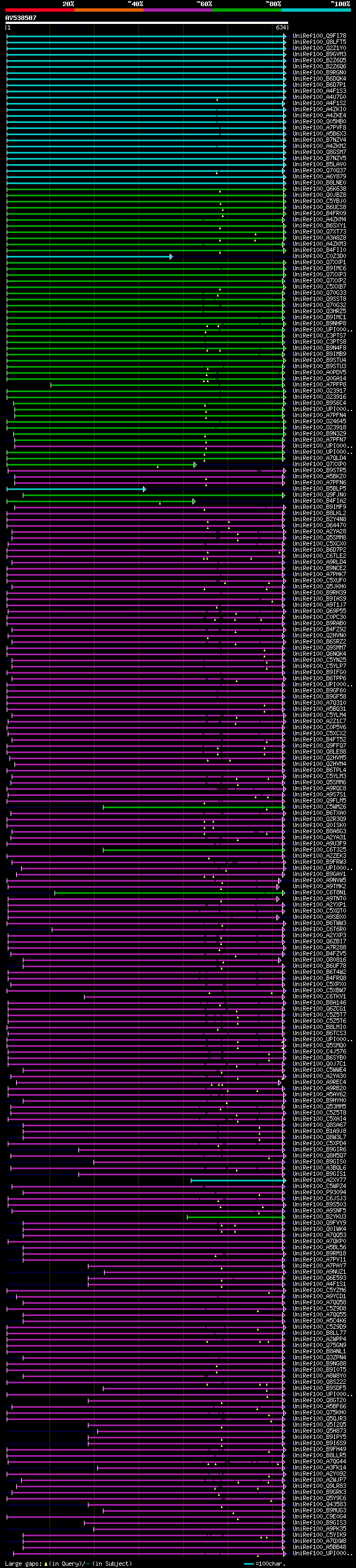Click the orange ~40% identity legend segment
This screenshot has height=1568, width=356.
110,10
